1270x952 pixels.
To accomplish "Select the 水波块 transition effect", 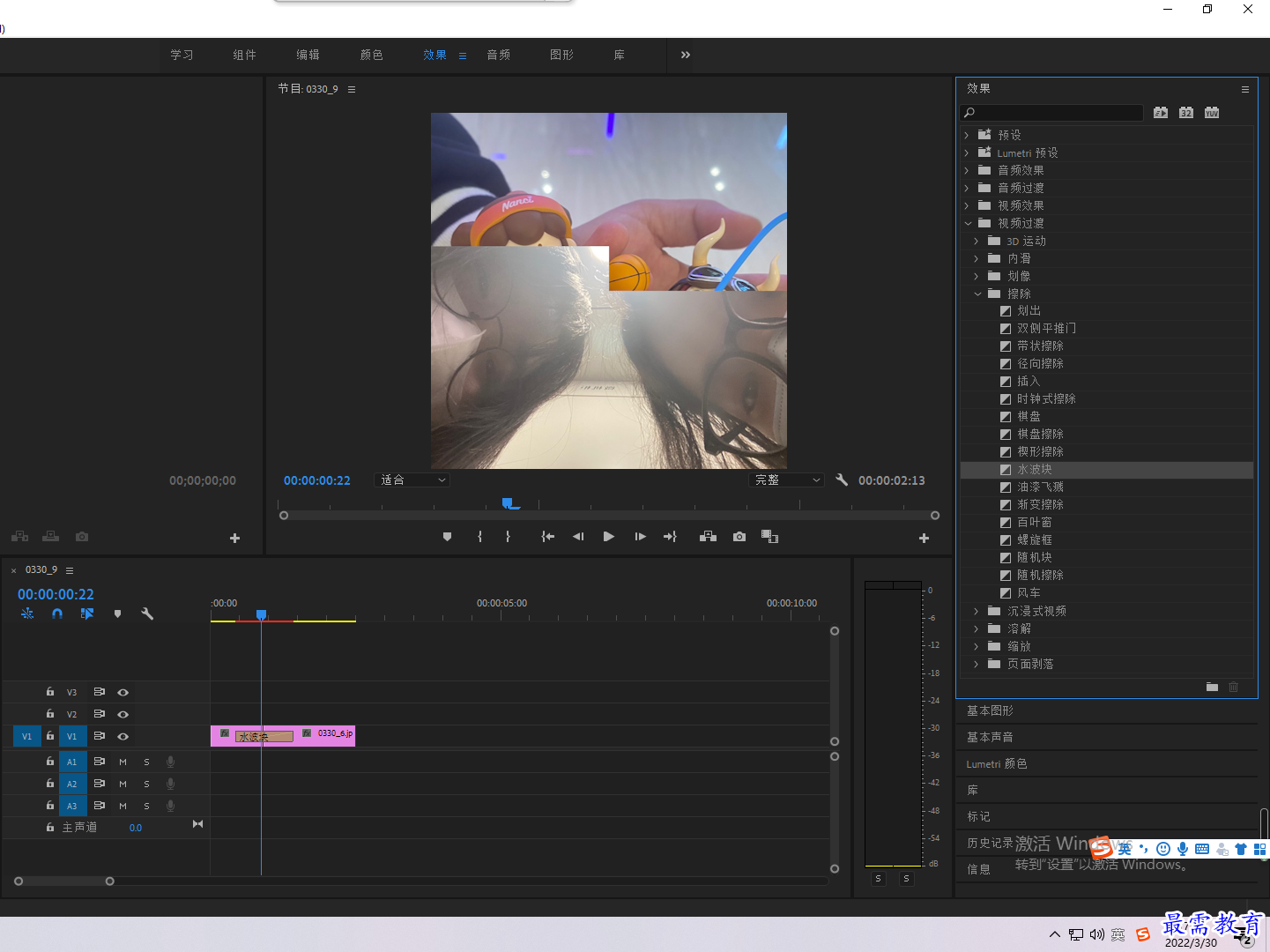I will tap(1107, 470).
